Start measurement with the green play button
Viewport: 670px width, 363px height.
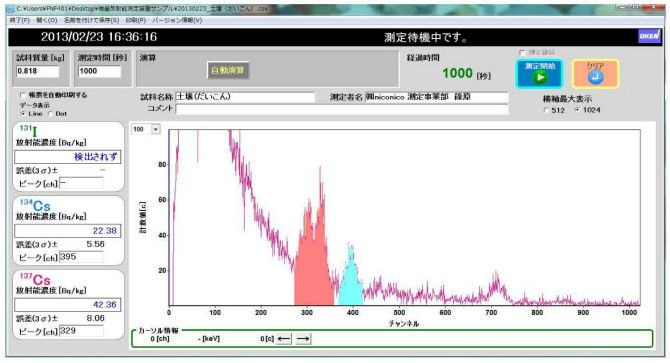pyautogui.click(x=539, y=73)
